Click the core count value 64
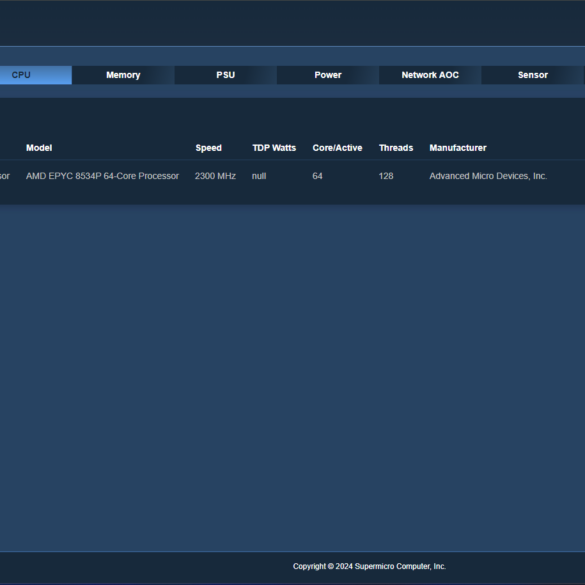 317,176
